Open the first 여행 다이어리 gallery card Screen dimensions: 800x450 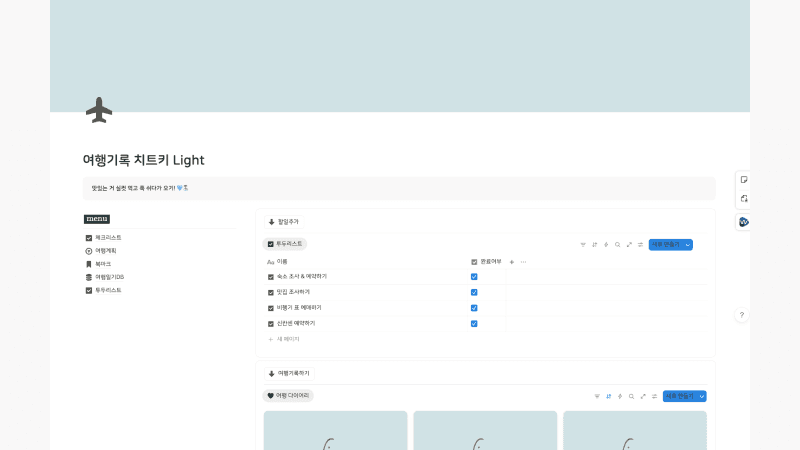coord(335,430)
